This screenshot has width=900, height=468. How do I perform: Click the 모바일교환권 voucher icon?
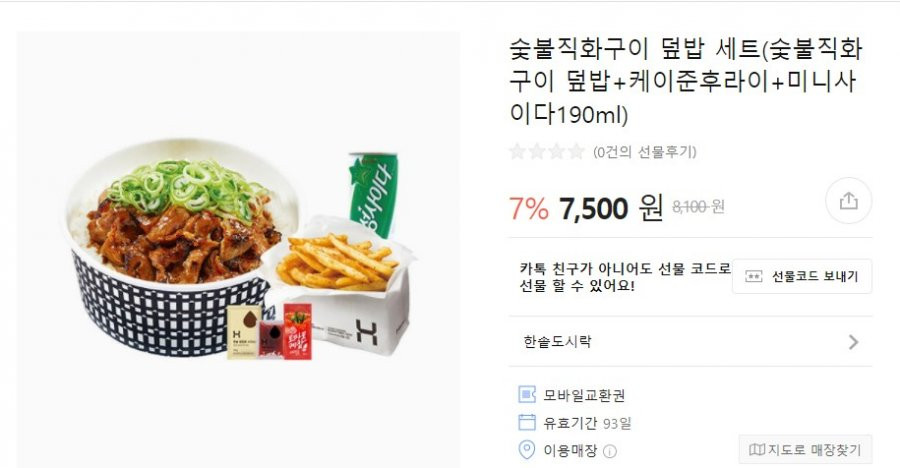pyautogui.click(x=526, y=394)
